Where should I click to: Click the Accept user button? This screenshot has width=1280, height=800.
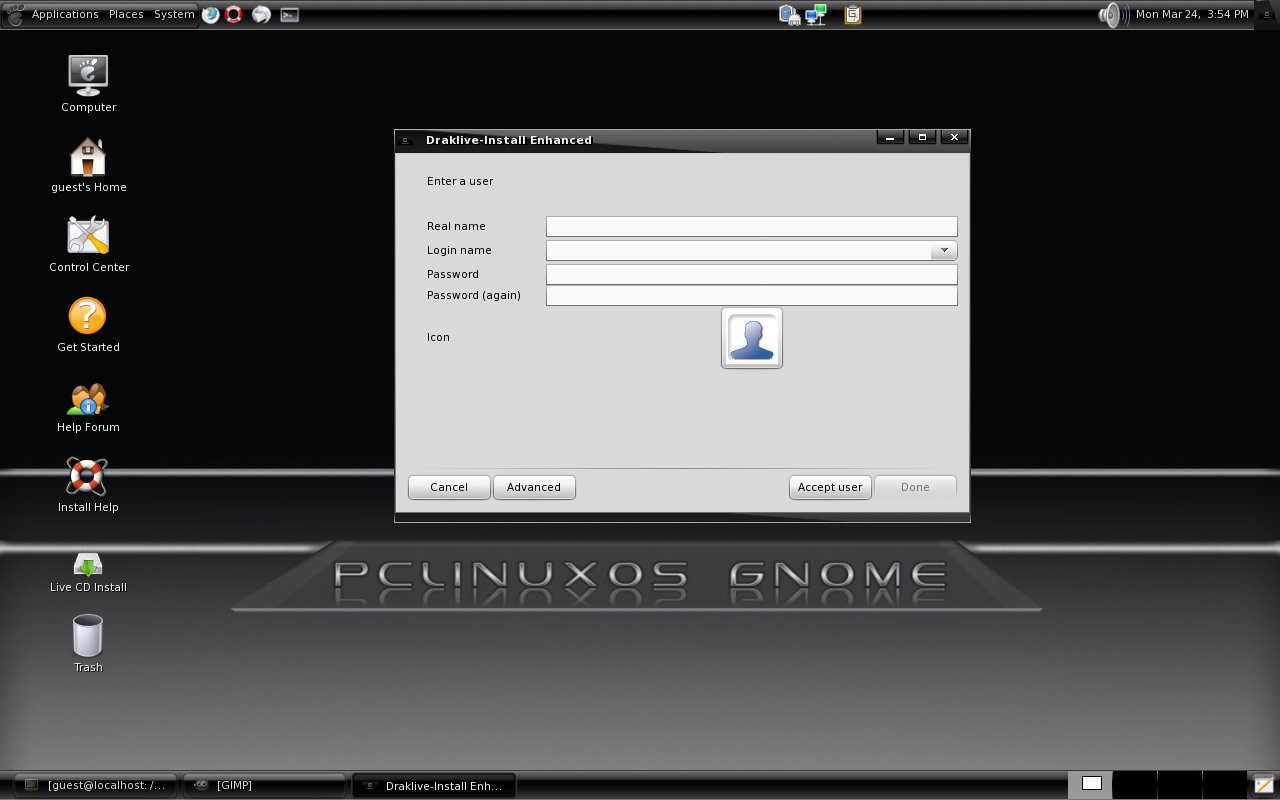pyautogui.click(x=830, y=487)
